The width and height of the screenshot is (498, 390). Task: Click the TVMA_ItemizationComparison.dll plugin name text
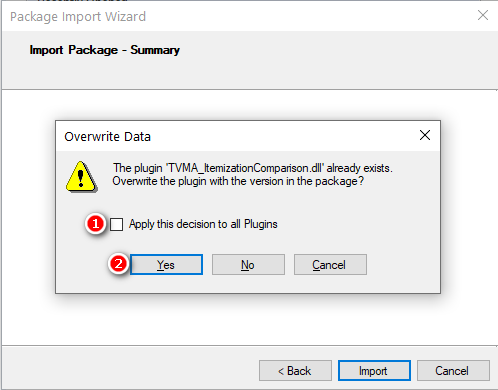[244, 168]
